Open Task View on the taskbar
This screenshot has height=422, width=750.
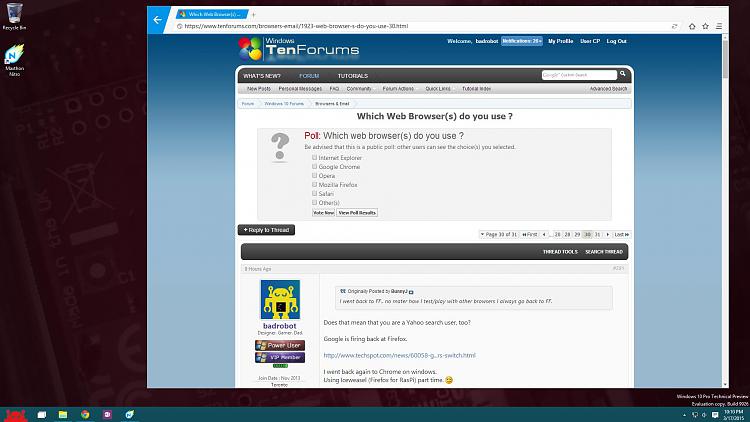point(42,415)
